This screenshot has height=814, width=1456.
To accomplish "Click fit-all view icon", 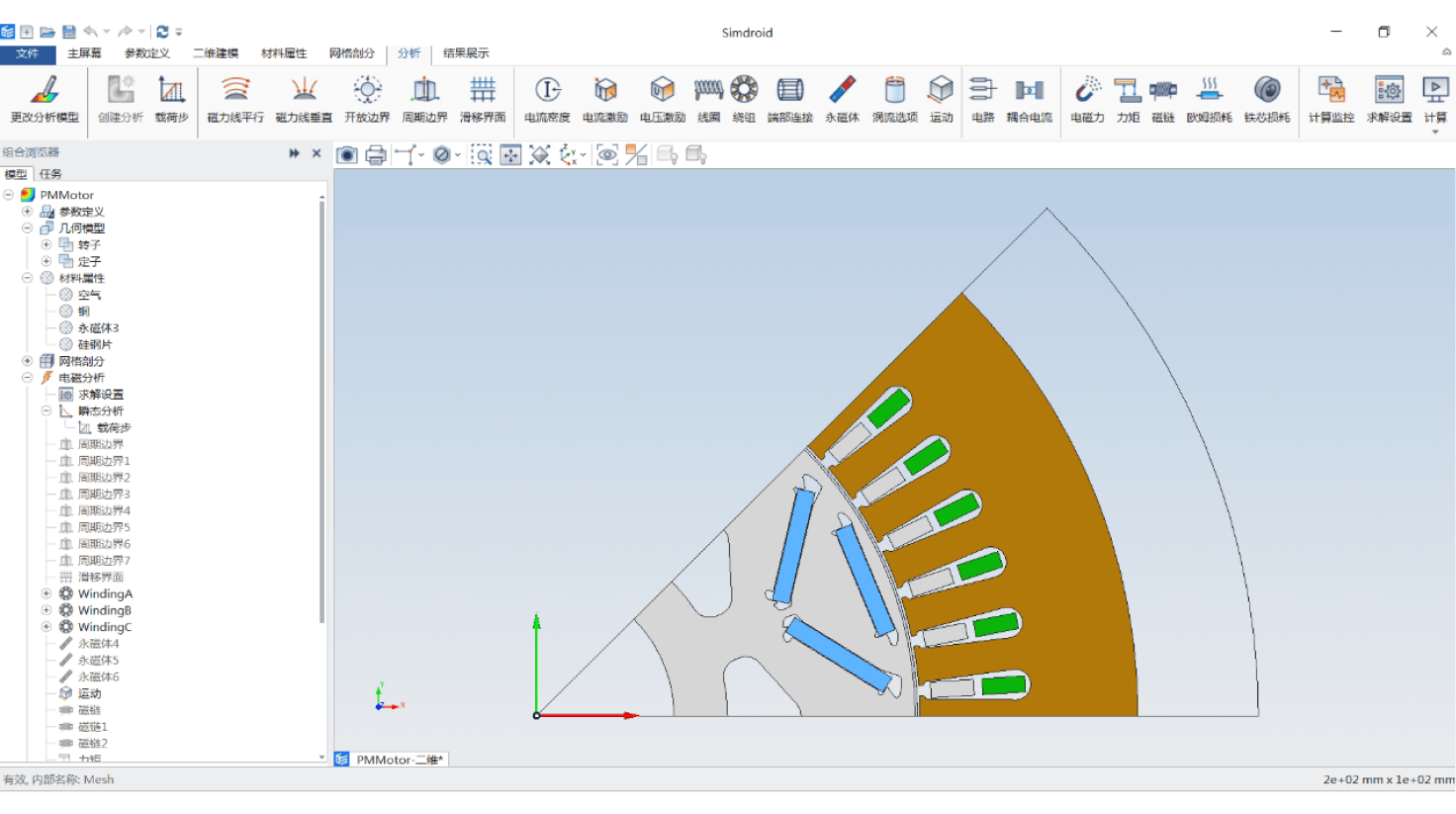I will [x=510, y=154].
